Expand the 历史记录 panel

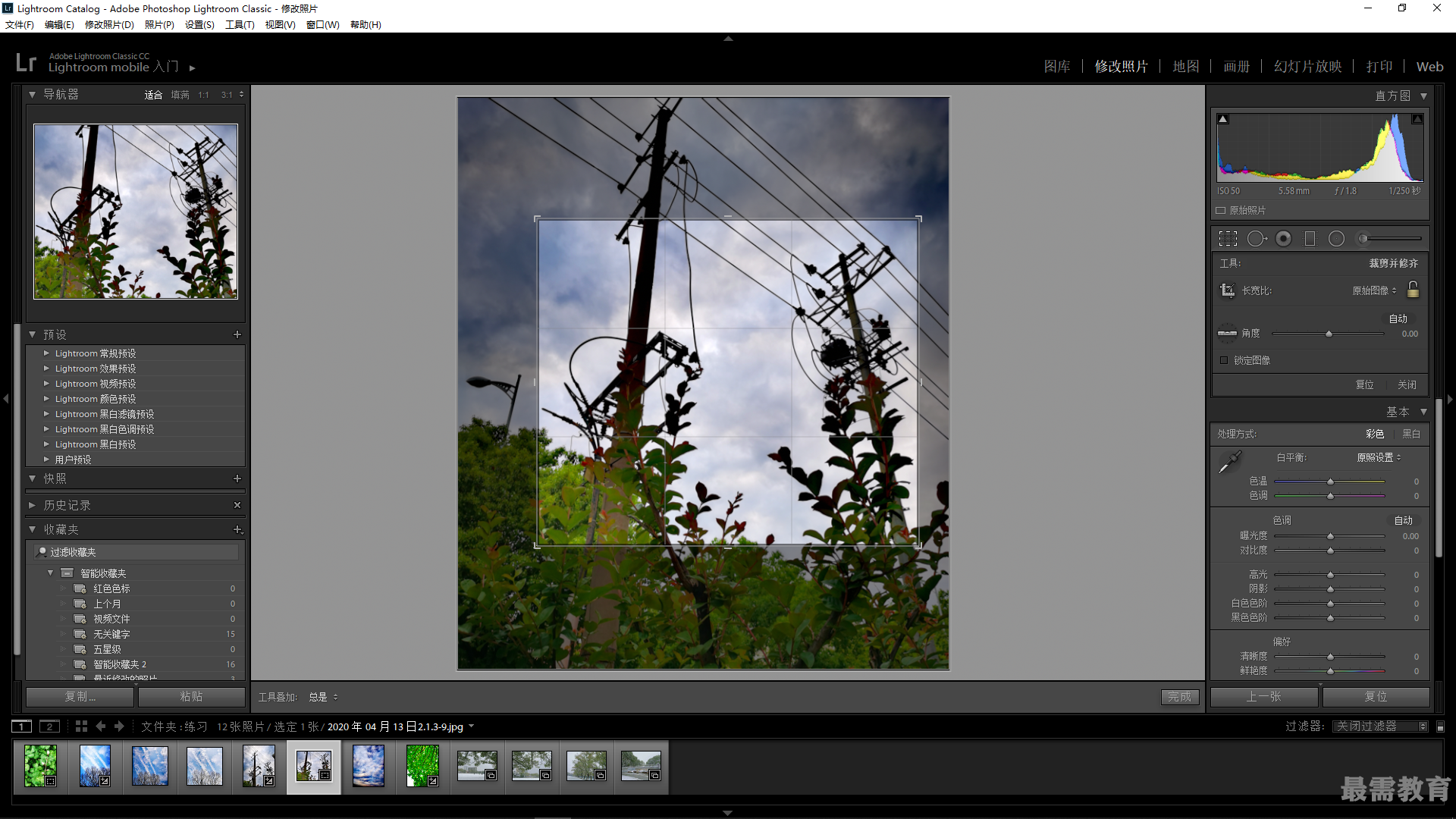[33, 505]
